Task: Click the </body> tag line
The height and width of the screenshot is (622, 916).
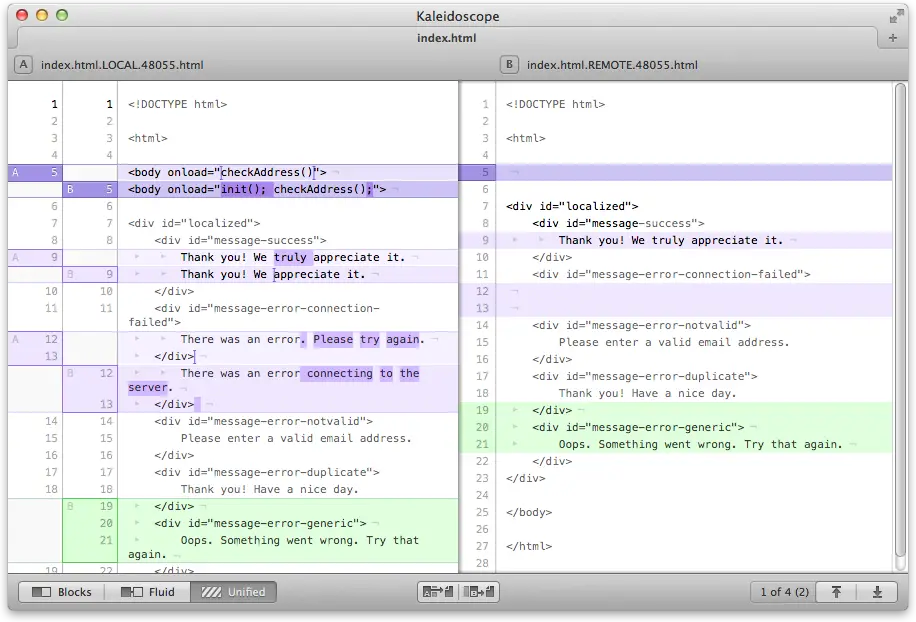Action: (x=529, y=512)
